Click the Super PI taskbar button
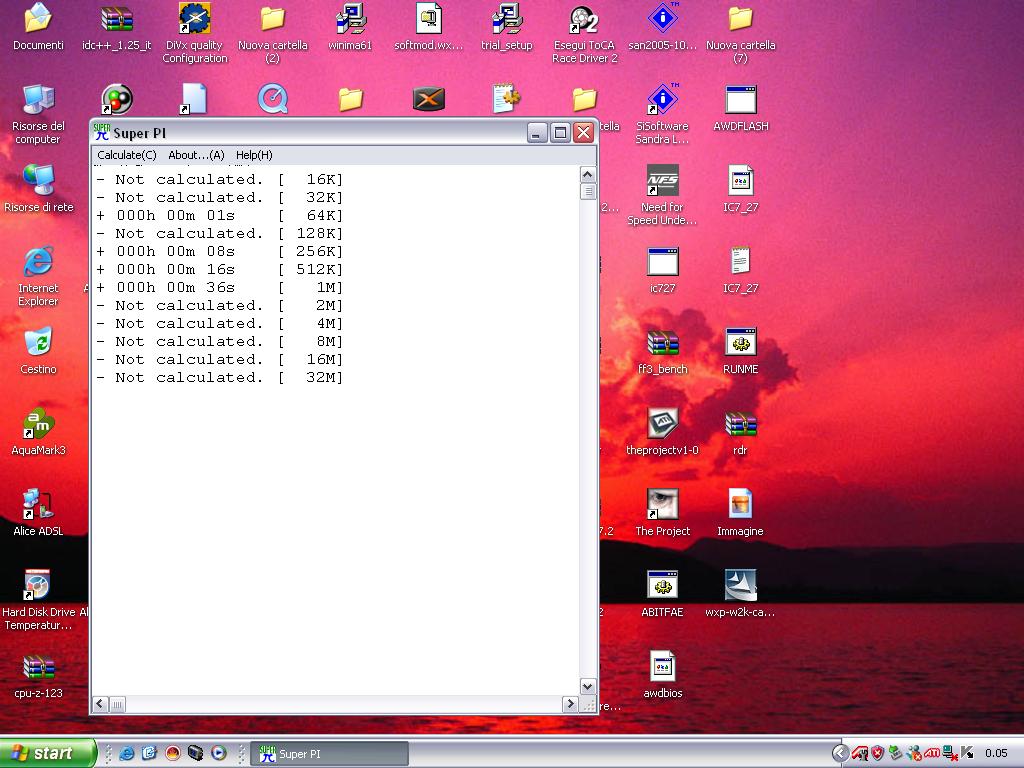The image size is (1024, 768). pyautogui.click(x=328, y=754)
